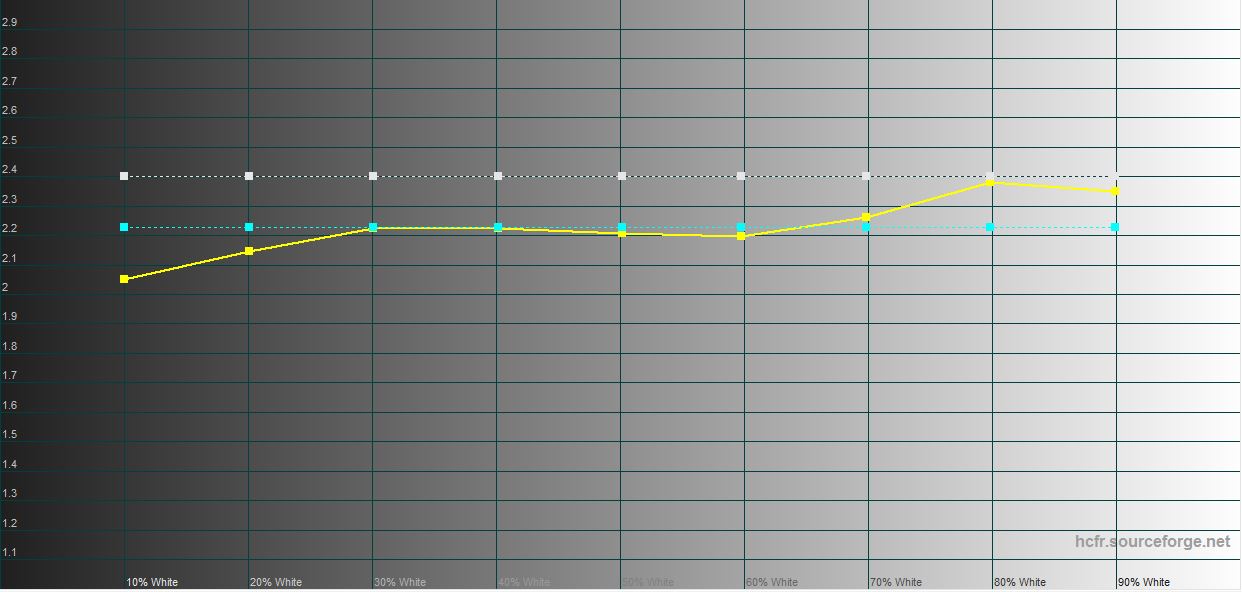Image resolution: width=1242 pixels, height=592 pixels.
Task: Open the hcfr.sourceforge.net link
Action: click(x=1152, y=541)
